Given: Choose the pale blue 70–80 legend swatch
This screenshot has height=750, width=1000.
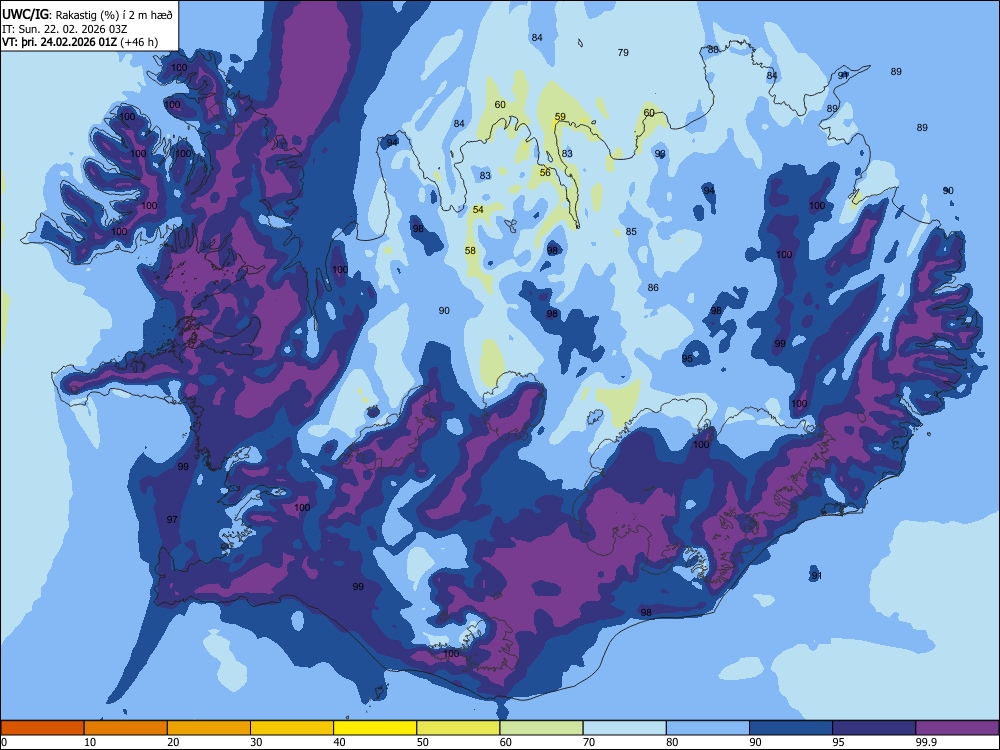Looking at the screenshot, I should [x=624, y=728].
